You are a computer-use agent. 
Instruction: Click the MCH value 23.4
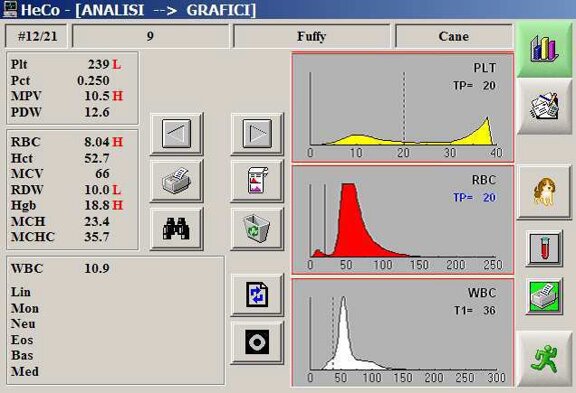click(97, 221)
